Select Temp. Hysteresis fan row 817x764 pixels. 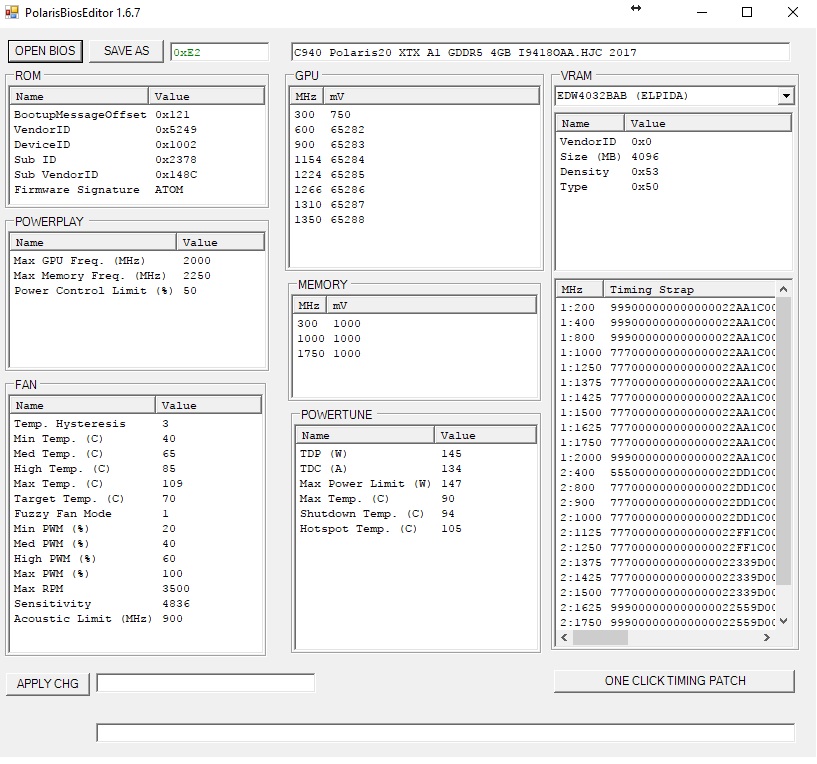(136, 424)
